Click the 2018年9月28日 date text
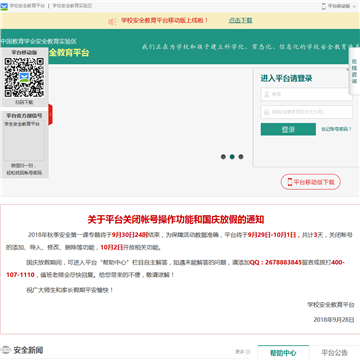This screenshot has height=360, width=360. pyautogui.click(x=334, y=319)
